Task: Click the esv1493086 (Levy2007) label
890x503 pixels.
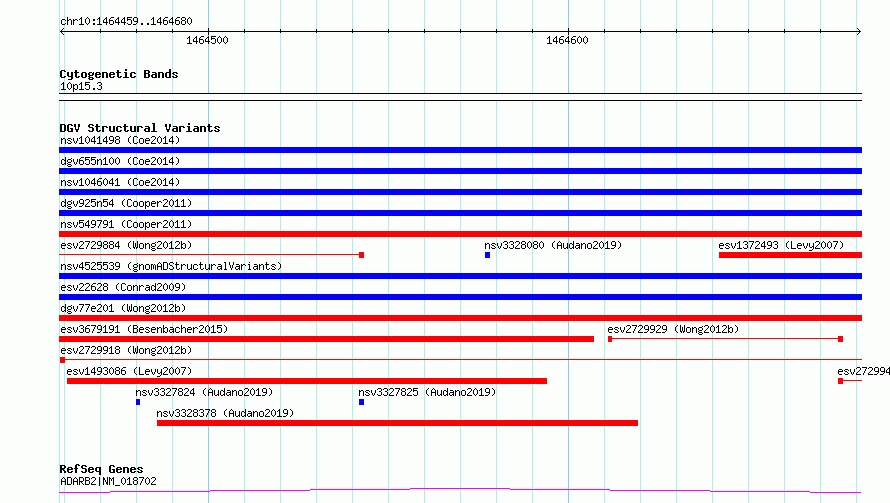Action: (129, 371)
